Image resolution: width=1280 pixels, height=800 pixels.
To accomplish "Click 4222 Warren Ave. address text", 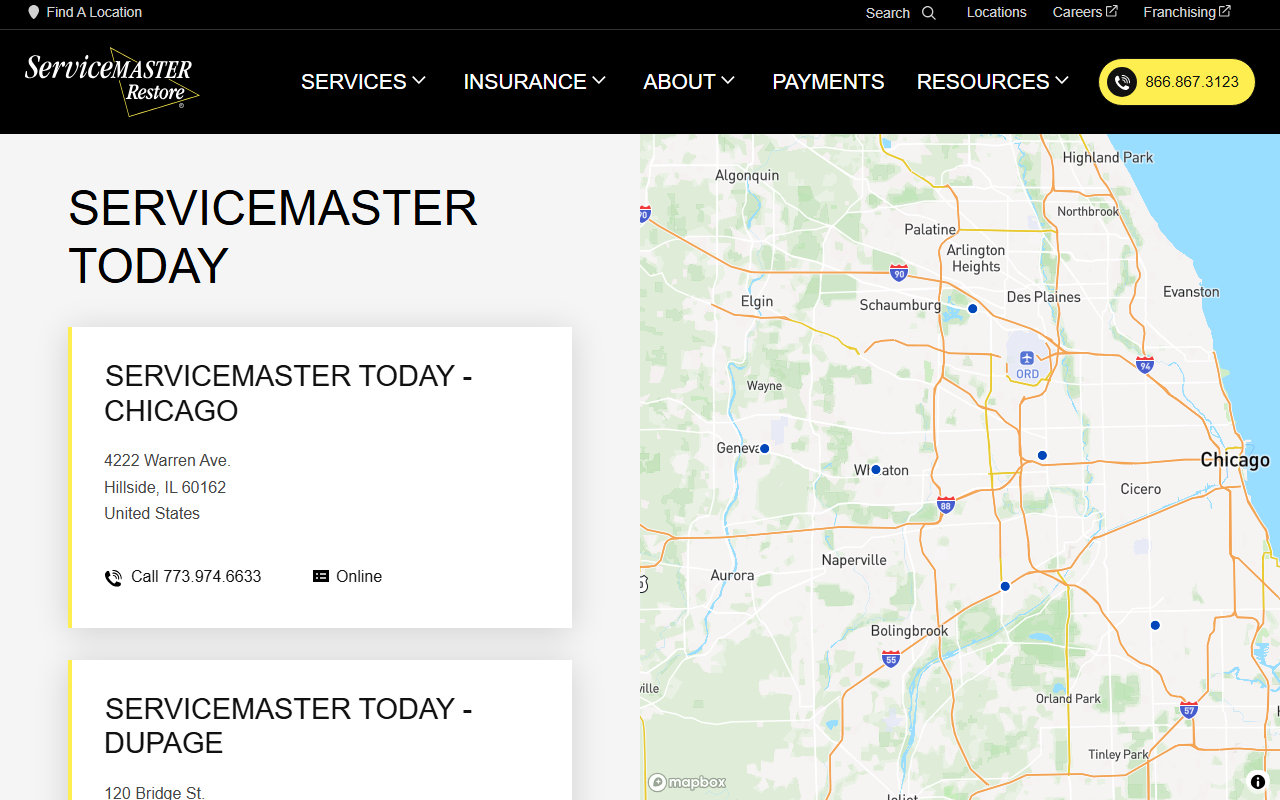I will tap(167, 461).
